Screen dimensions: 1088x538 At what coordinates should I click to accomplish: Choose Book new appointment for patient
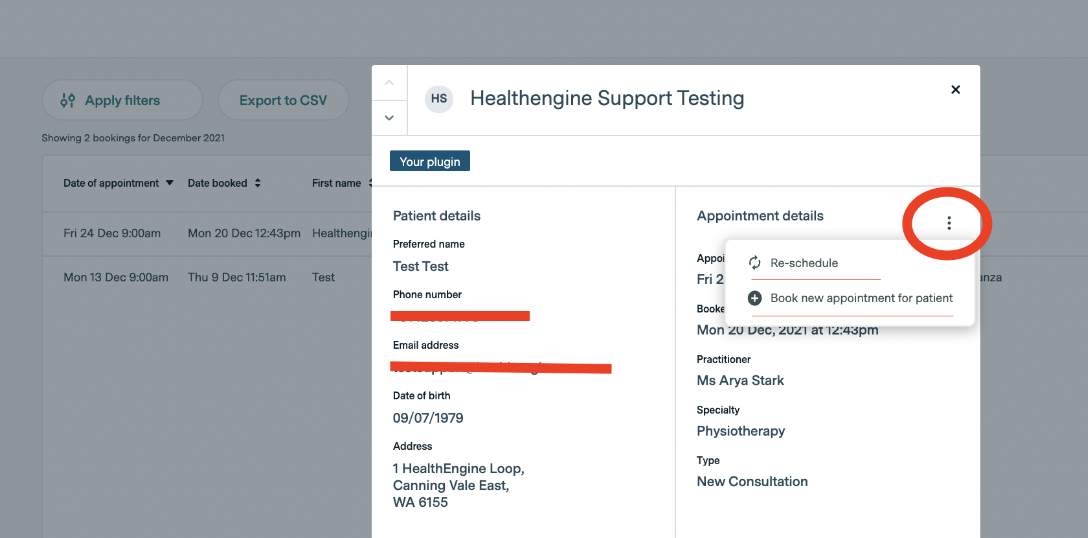(860, 298)
